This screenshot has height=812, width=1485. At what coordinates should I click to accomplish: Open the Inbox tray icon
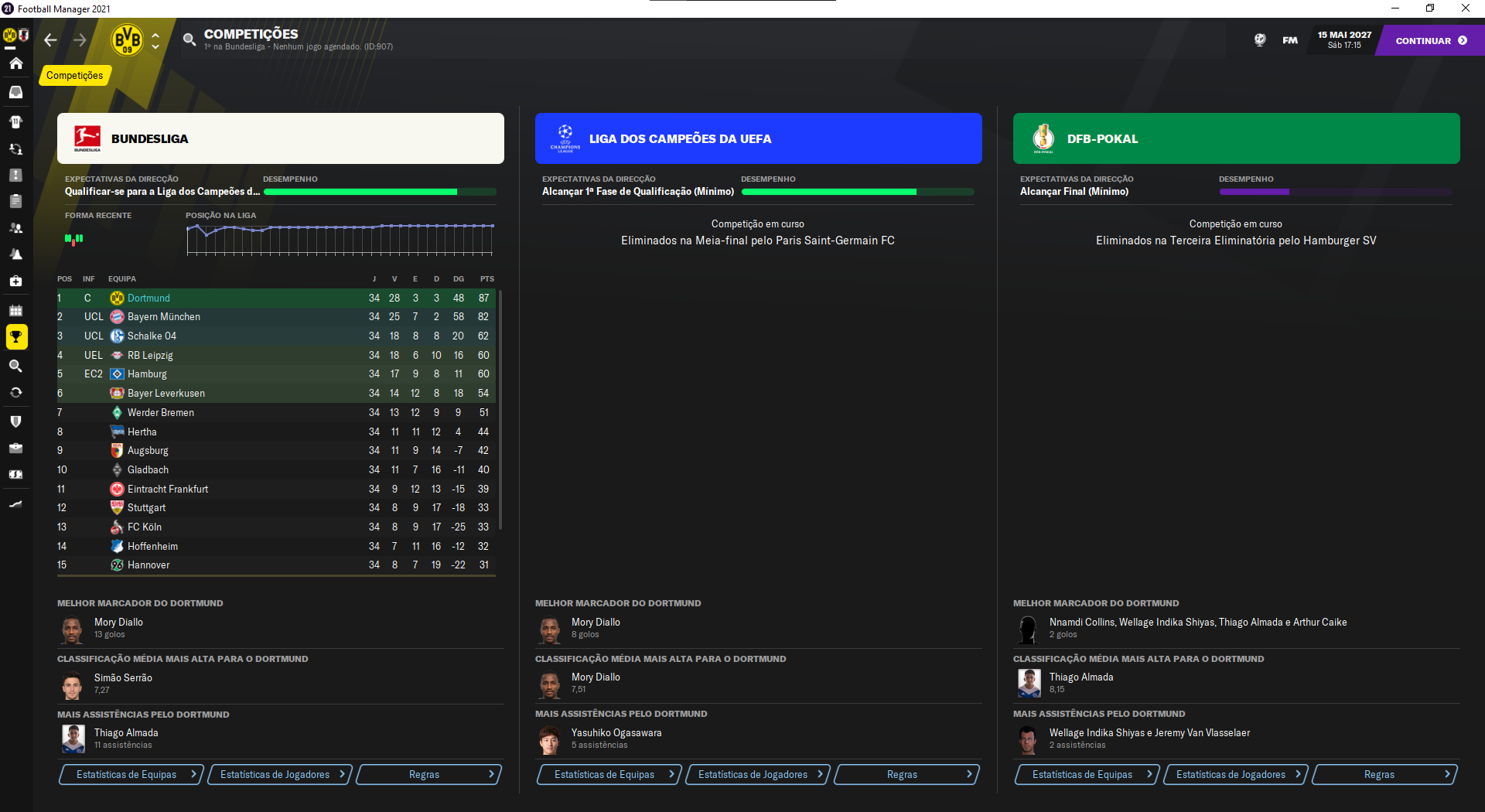coord(15,92)
